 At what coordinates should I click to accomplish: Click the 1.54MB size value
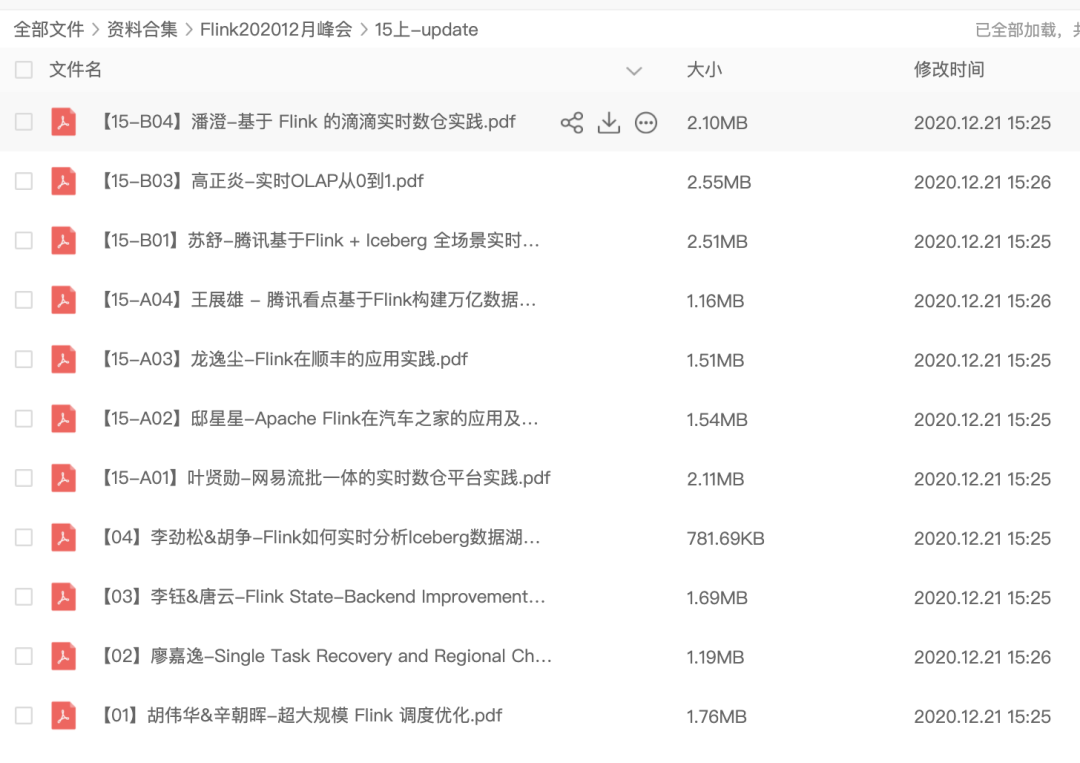point(717,419)
